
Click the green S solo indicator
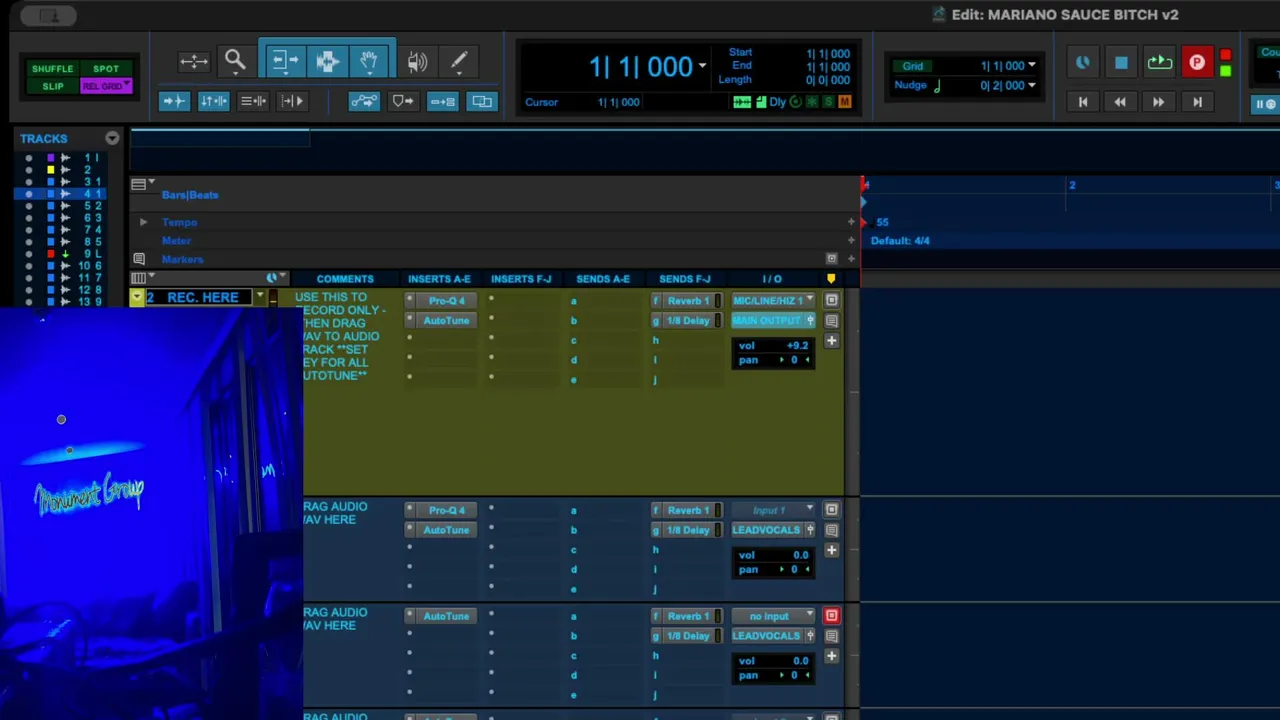pos(828,102)
